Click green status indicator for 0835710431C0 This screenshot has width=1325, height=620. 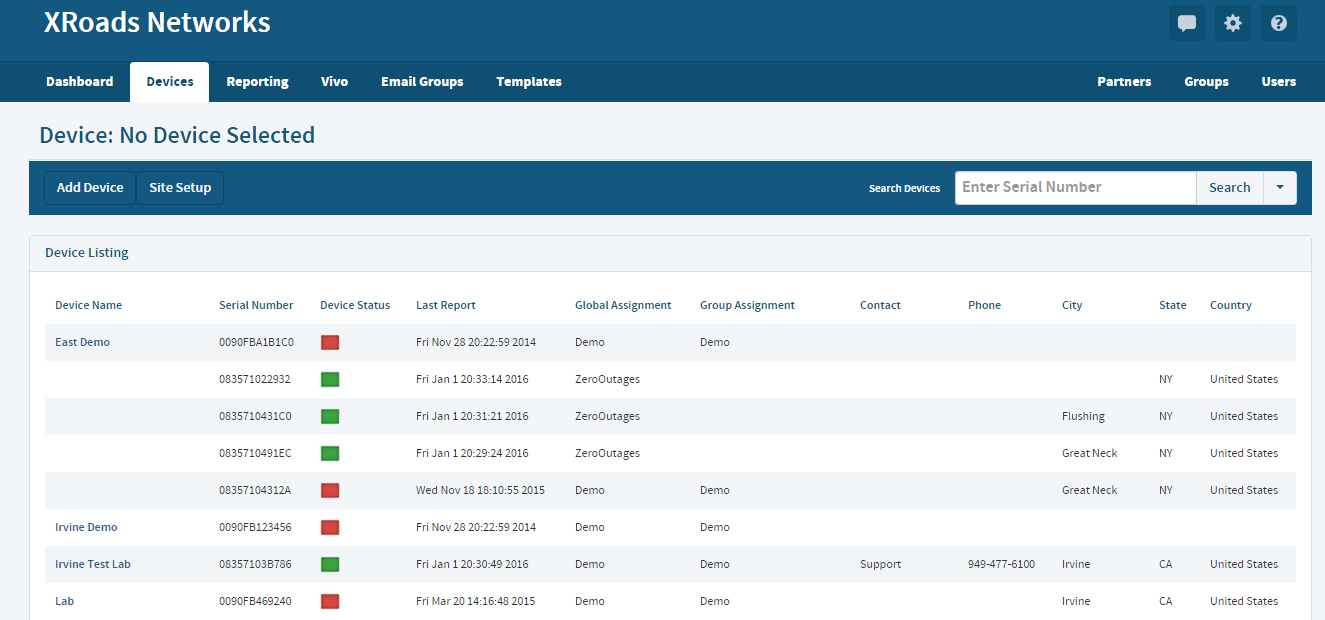pos(330,416)
